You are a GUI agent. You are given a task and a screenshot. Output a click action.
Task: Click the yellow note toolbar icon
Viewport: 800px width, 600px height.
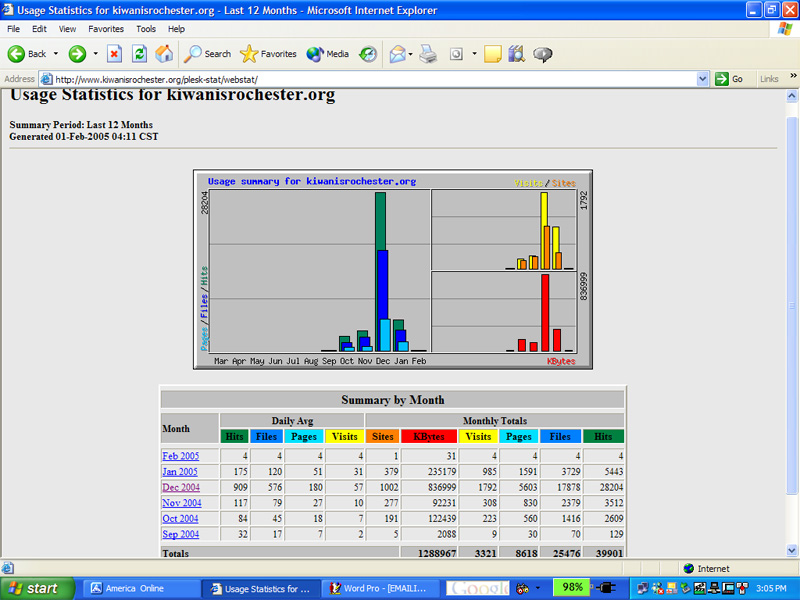pos(492,54)
